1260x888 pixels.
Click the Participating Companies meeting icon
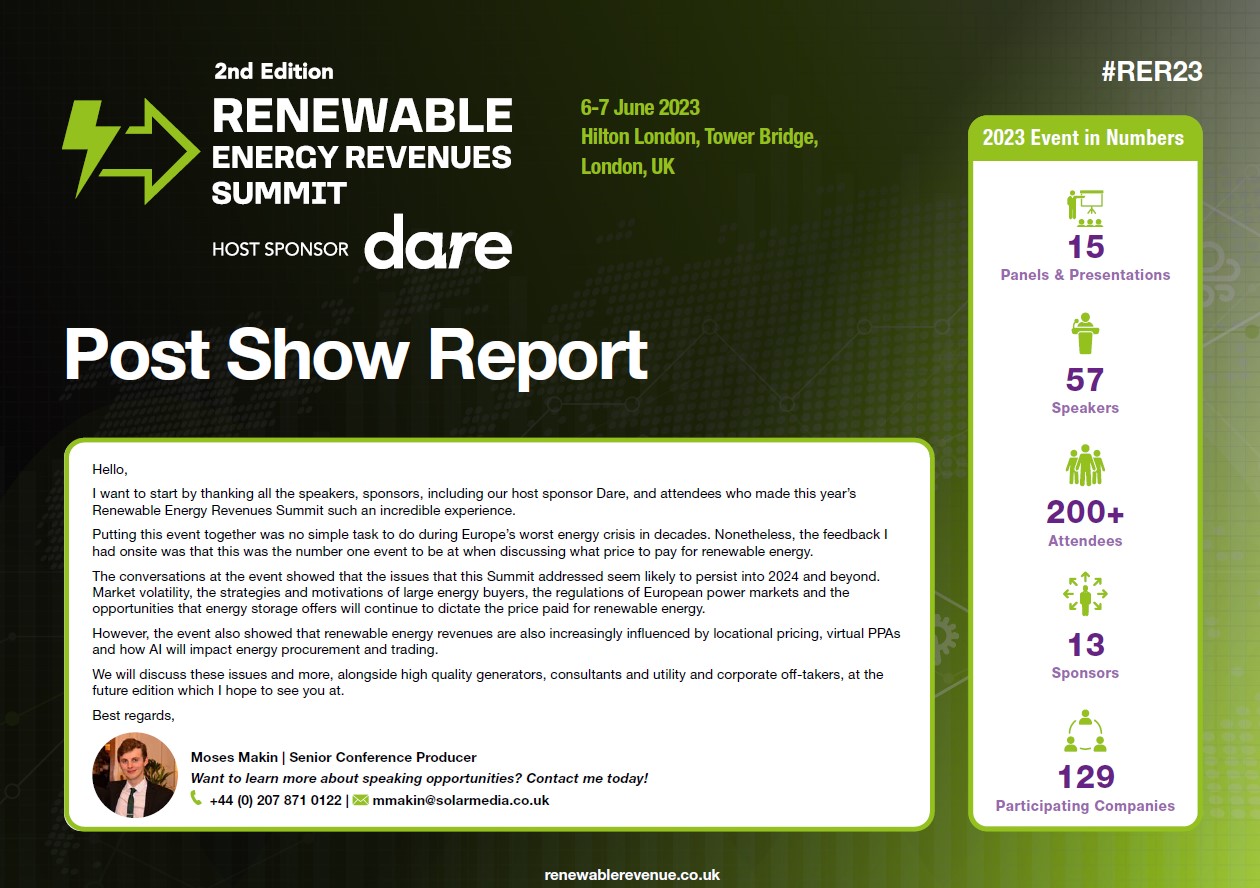[x=1085, y=731]
